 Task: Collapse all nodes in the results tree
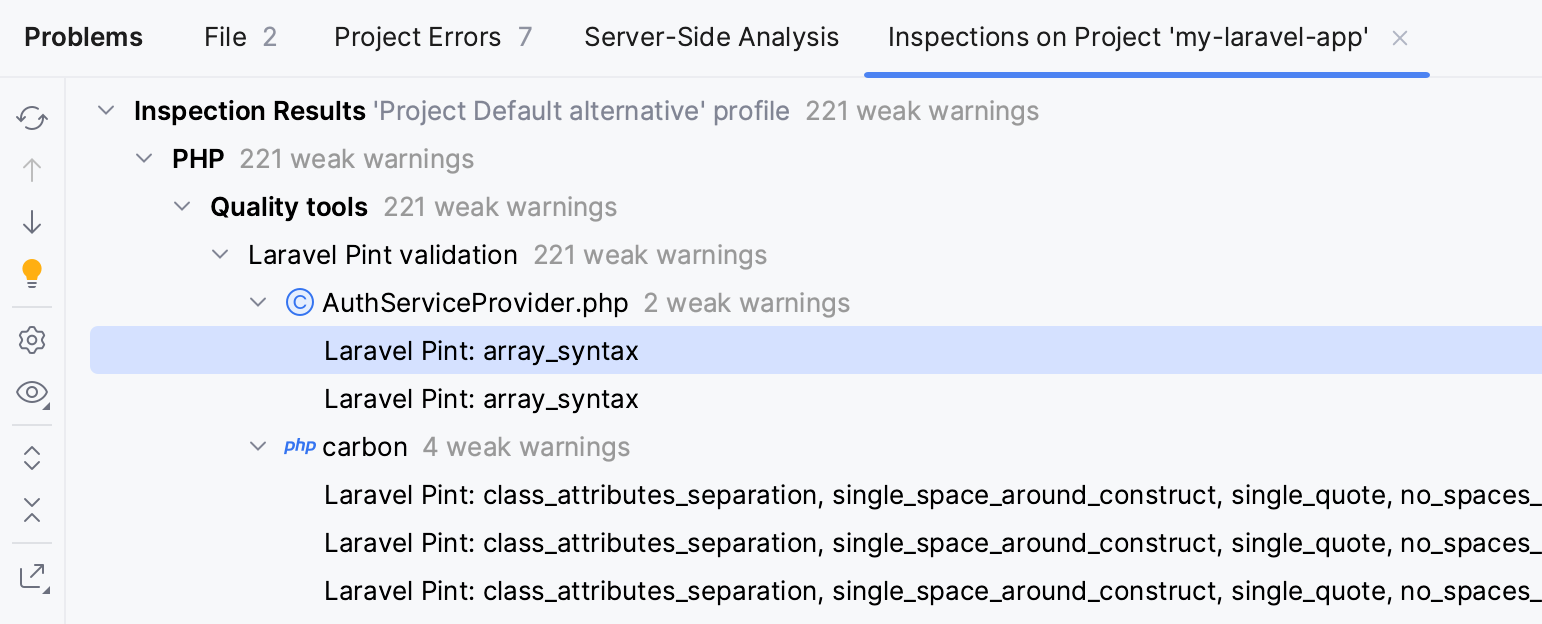click(x=31, y=512)
